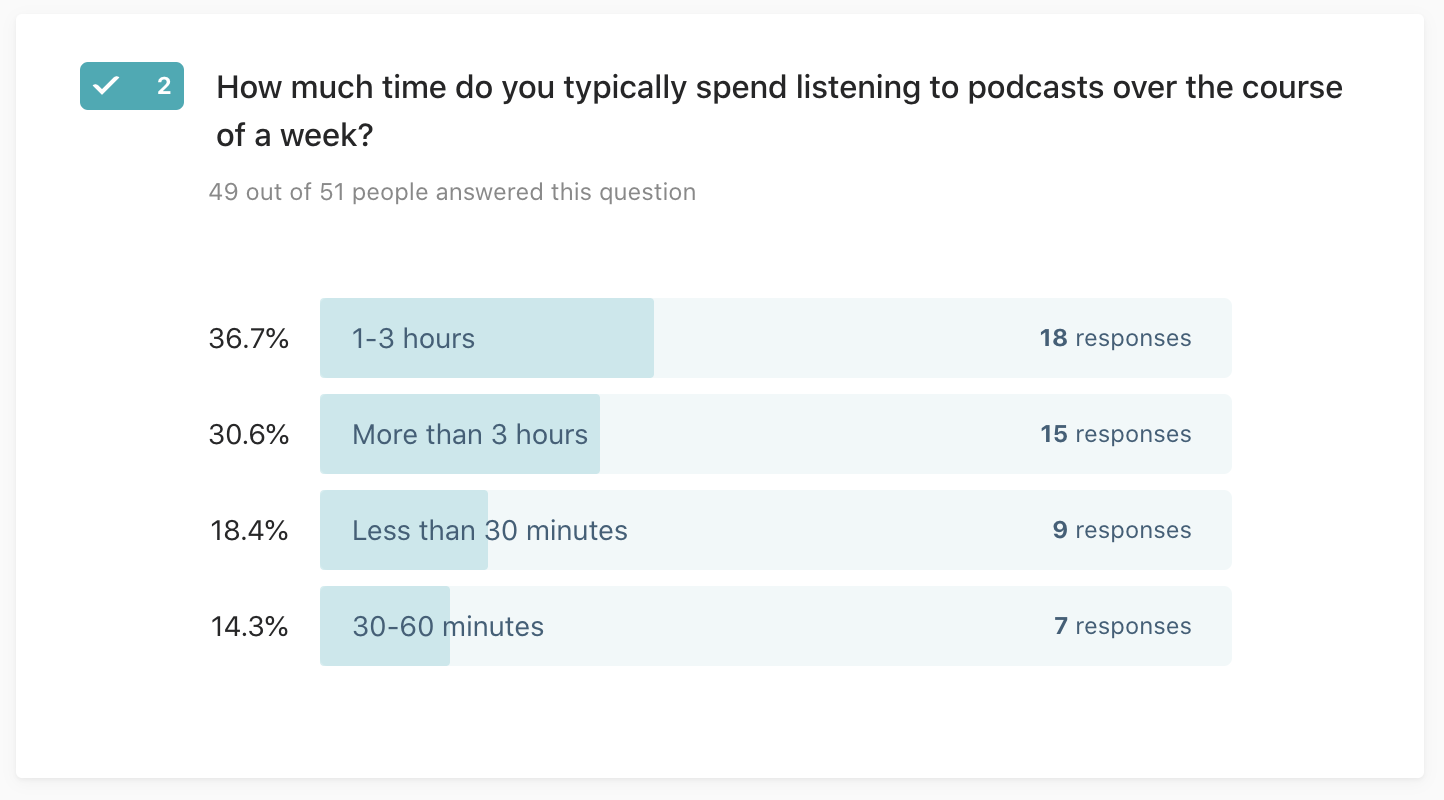Click the 30-60 minutes result bar
The height and width of the screenshot is (800, 1444).
click(x=775, y=626)
